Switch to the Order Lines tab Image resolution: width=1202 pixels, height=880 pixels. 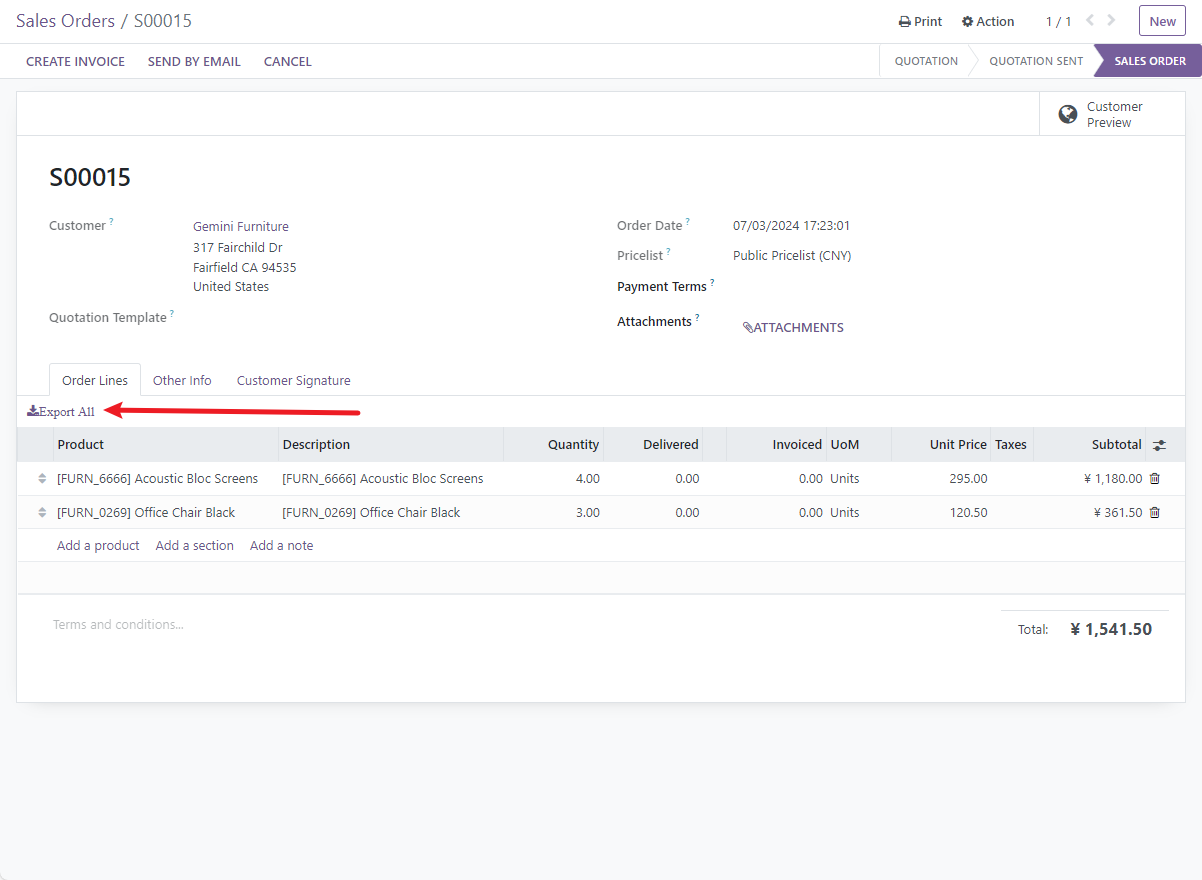pos(95,380)
